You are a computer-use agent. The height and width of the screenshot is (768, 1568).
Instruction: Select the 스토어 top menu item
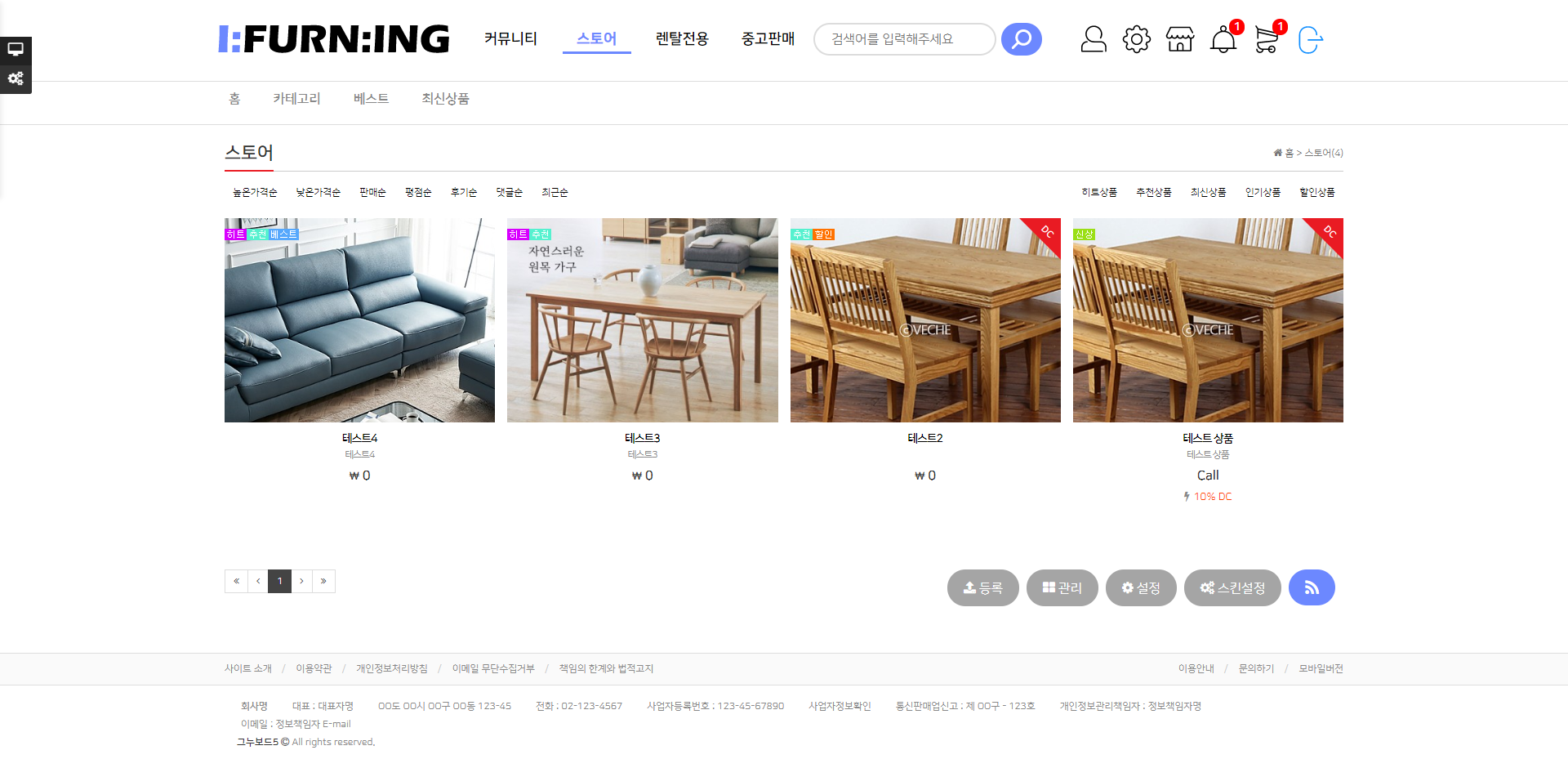597,38
